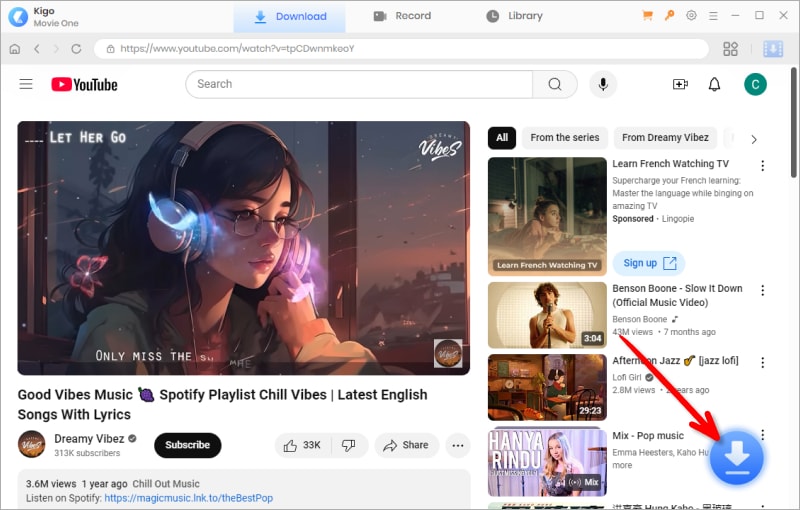Screen dimensions: 800x510
Task: Click the main video player
Action: point(243,248)
